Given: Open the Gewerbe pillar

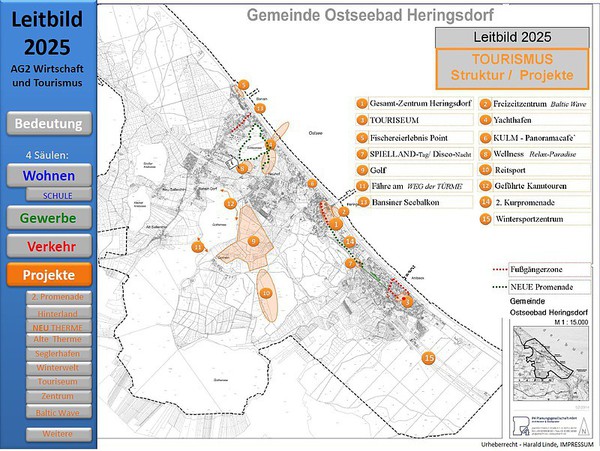Looking at the screenshot, I should tap(51, 217).
